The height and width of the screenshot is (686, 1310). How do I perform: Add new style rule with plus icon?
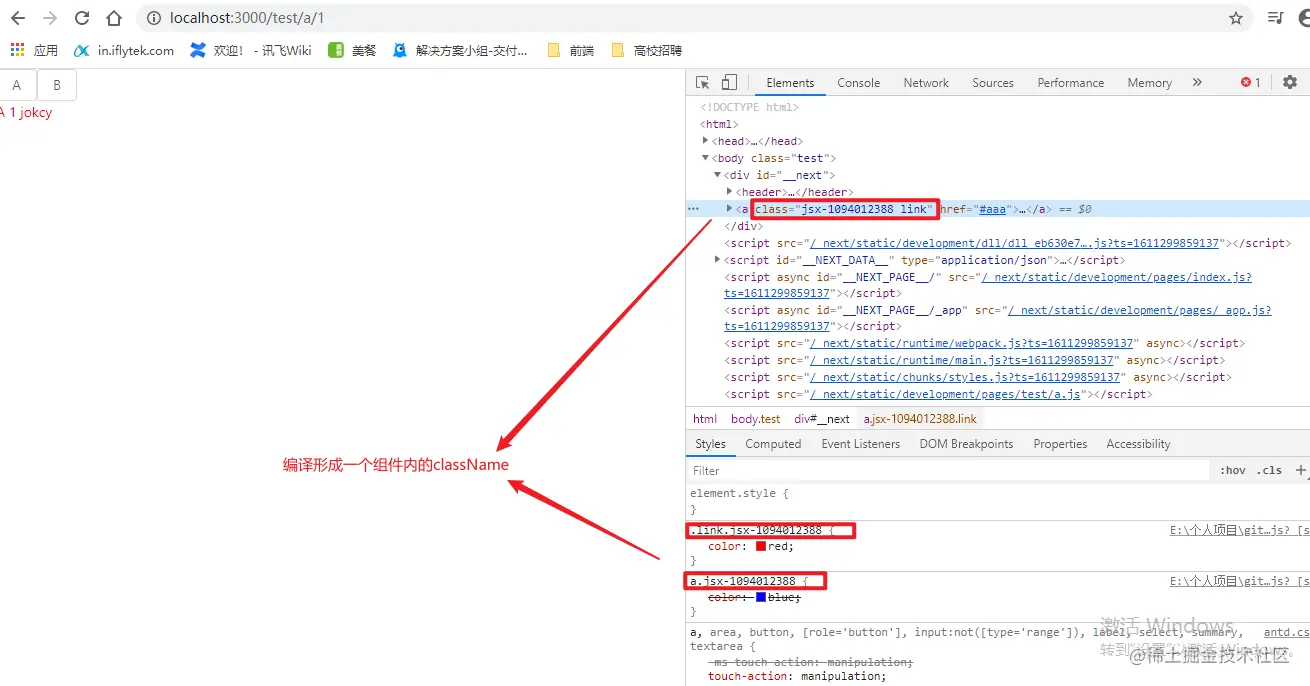[1301, 470]
